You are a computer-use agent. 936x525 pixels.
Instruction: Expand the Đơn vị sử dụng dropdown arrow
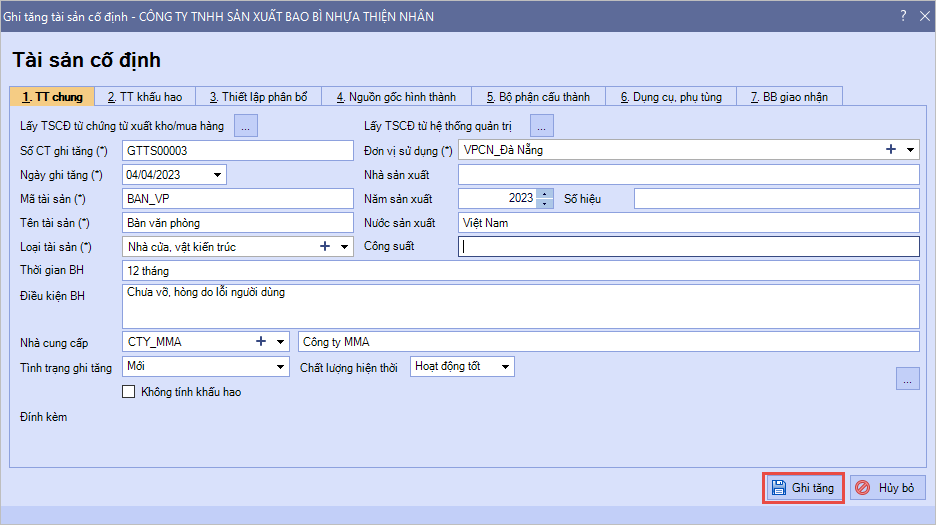point(910,150)
